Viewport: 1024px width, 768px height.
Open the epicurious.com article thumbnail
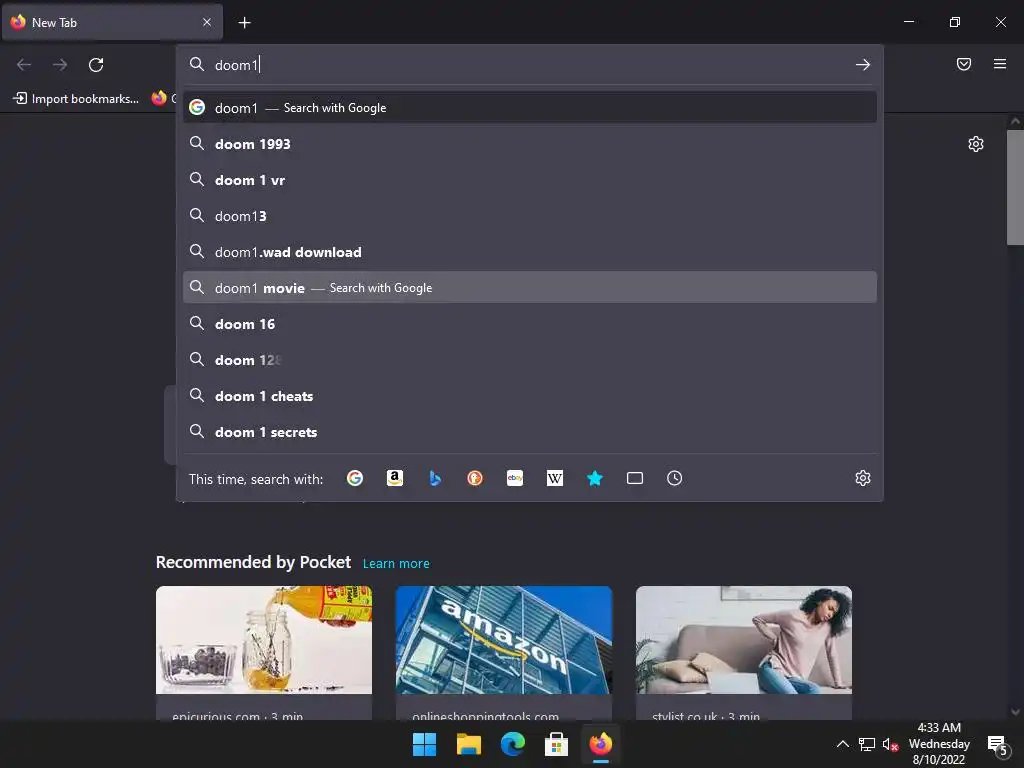[264, 640]
